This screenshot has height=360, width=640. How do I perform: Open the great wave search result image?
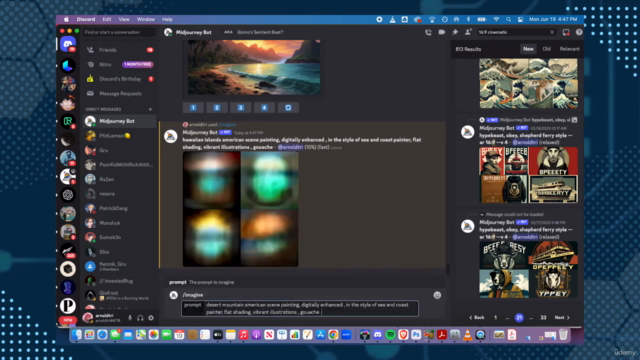coord(529,83)
